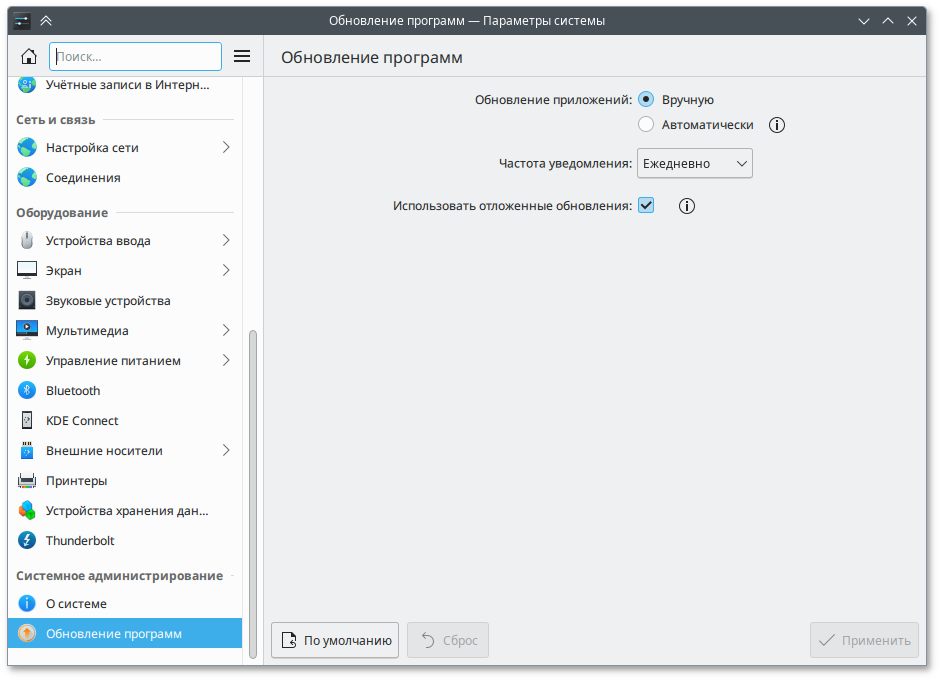
Task: Click the info icon beside Автоматически
Action: coord(777,125)
